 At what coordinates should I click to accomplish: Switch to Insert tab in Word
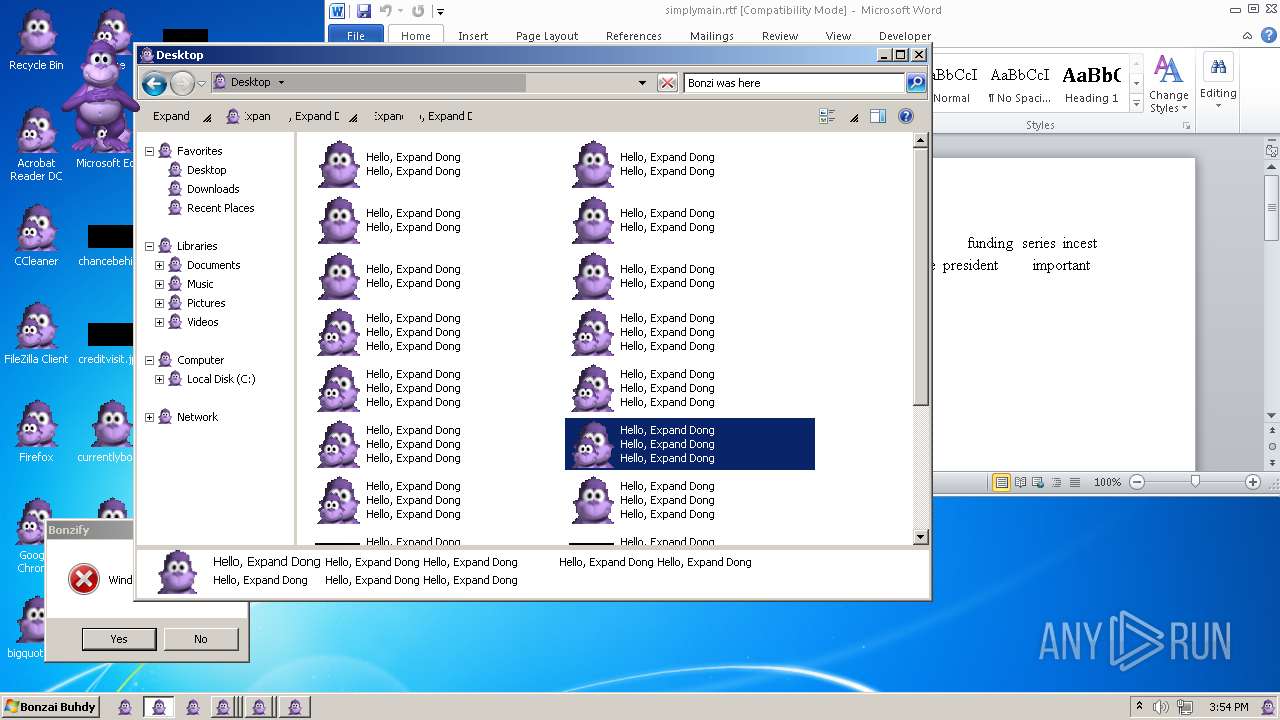pos(473,35)
